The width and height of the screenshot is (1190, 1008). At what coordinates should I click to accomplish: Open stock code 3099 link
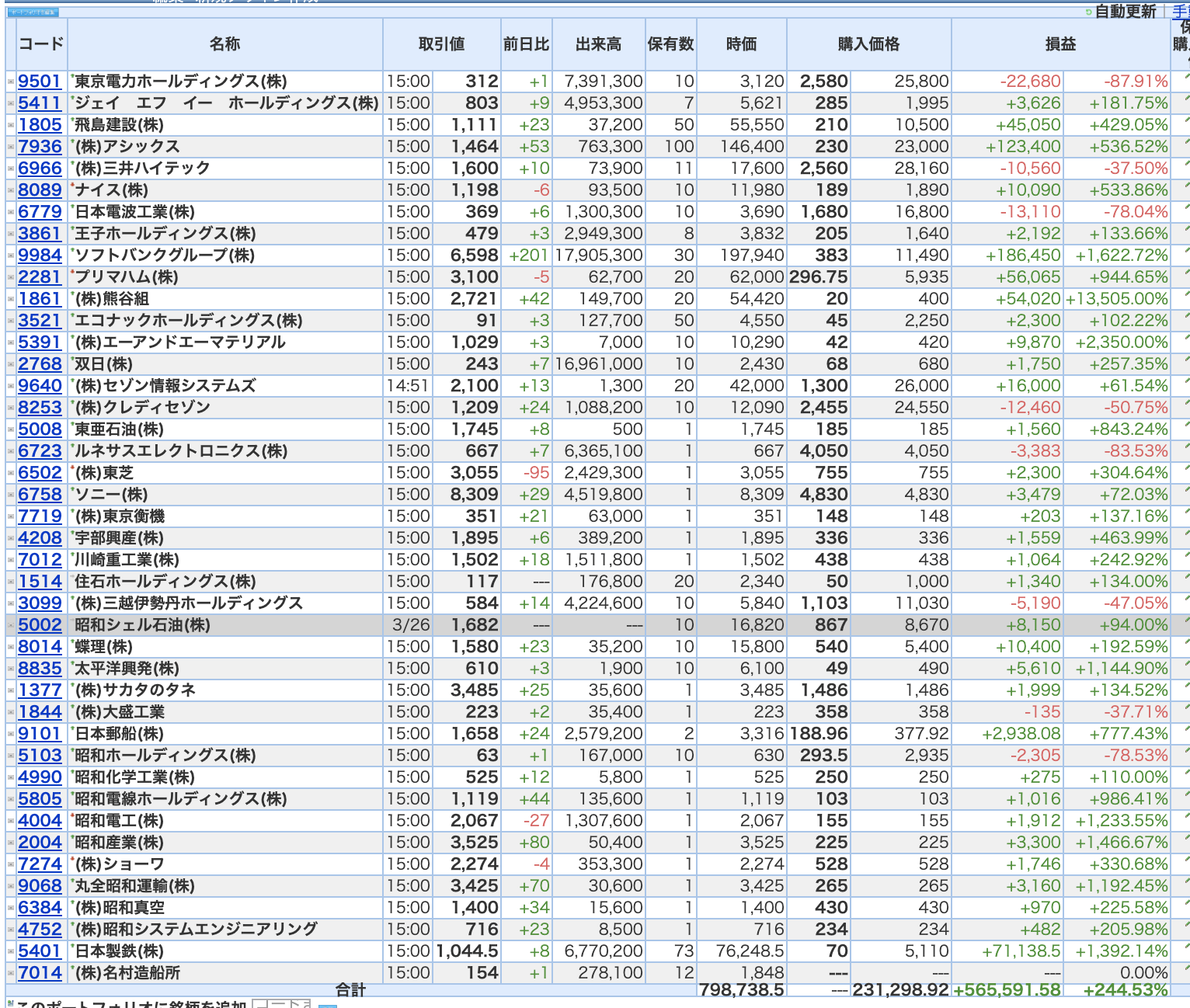pyautogui.click(x=40, y=603)
